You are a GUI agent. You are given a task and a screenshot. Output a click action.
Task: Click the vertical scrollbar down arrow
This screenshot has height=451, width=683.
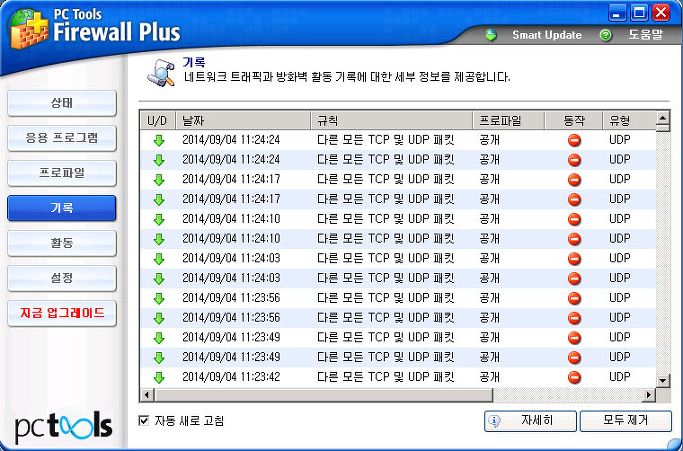point(663,380)
